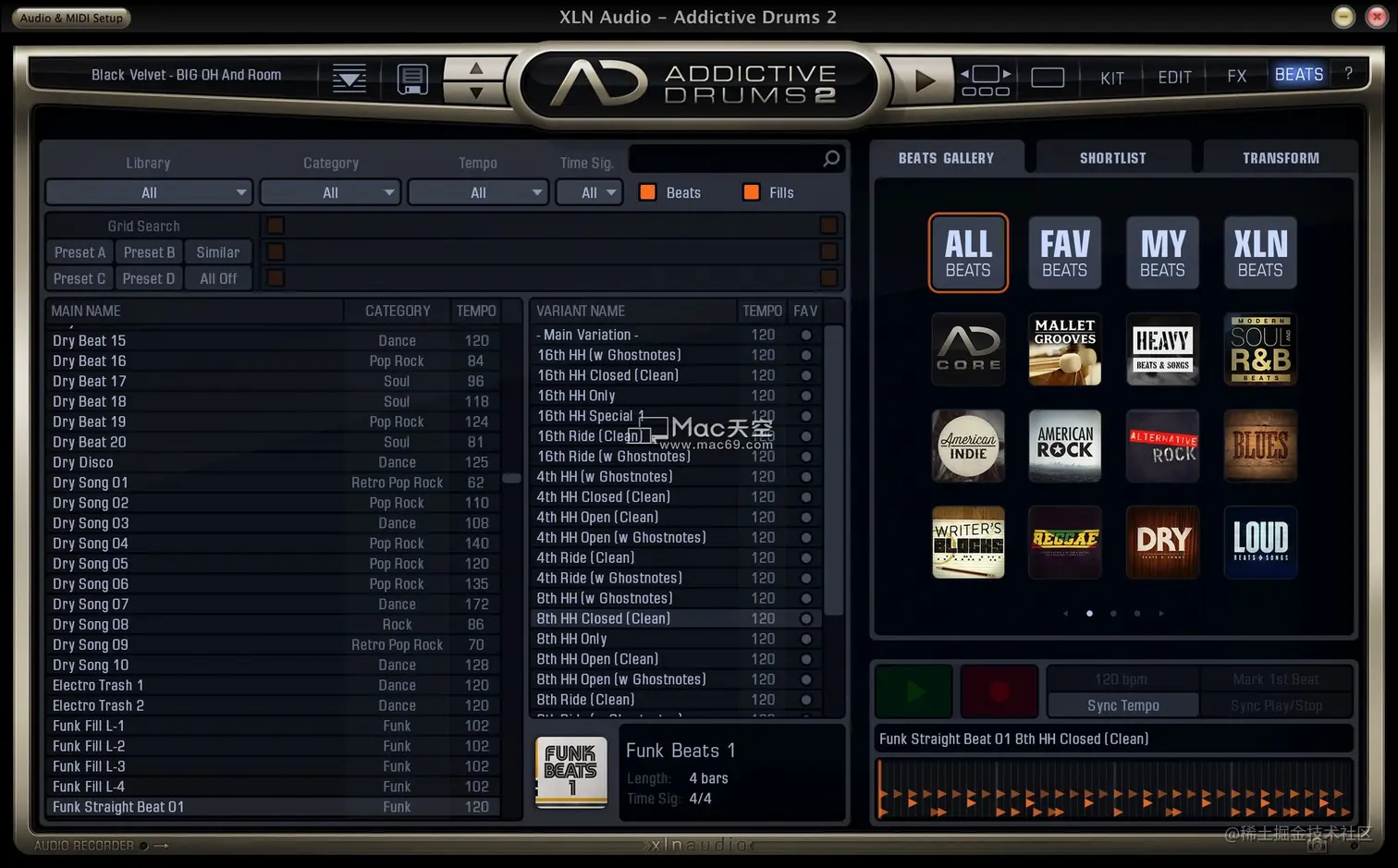The image size is (1398, 868).
Task: Click the red record button
Action: tap(999, 691)
